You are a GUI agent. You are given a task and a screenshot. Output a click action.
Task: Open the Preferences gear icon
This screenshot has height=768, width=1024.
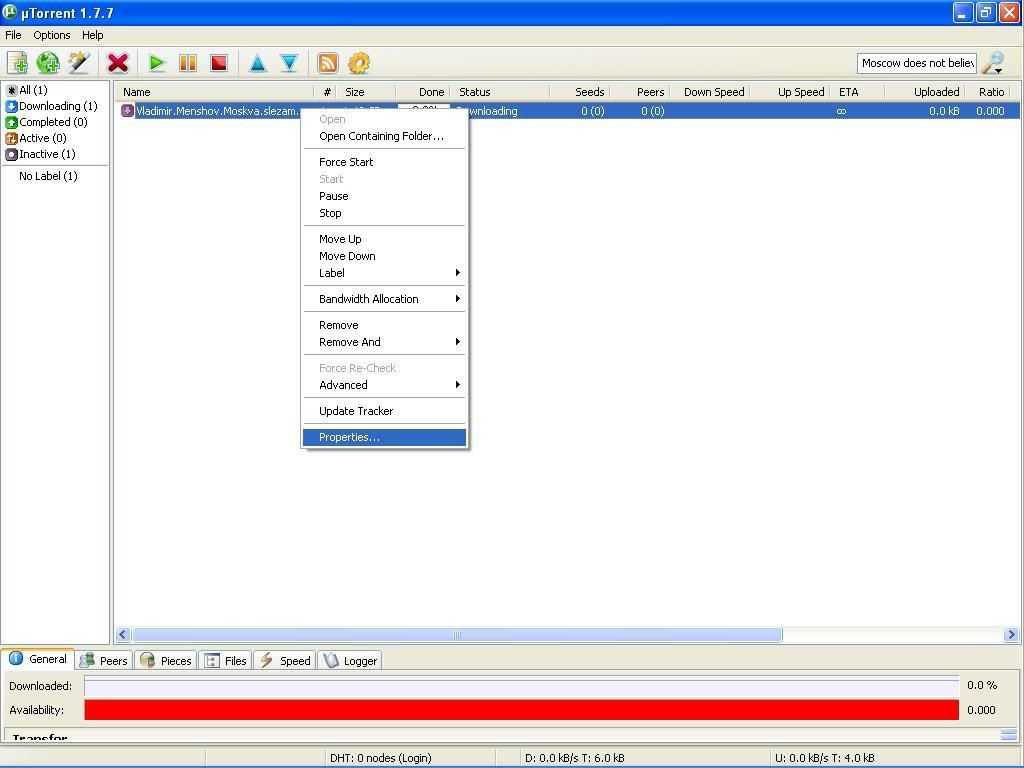tap(359, 63)
